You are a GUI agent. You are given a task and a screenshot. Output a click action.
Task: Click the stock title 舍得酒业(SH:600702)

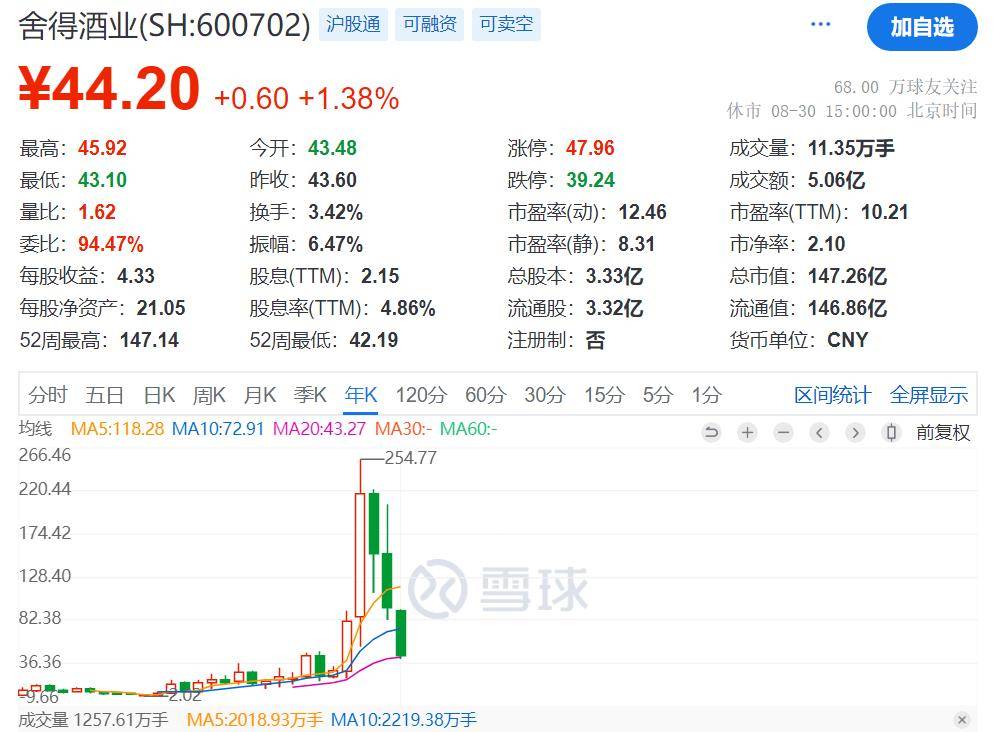165,25
